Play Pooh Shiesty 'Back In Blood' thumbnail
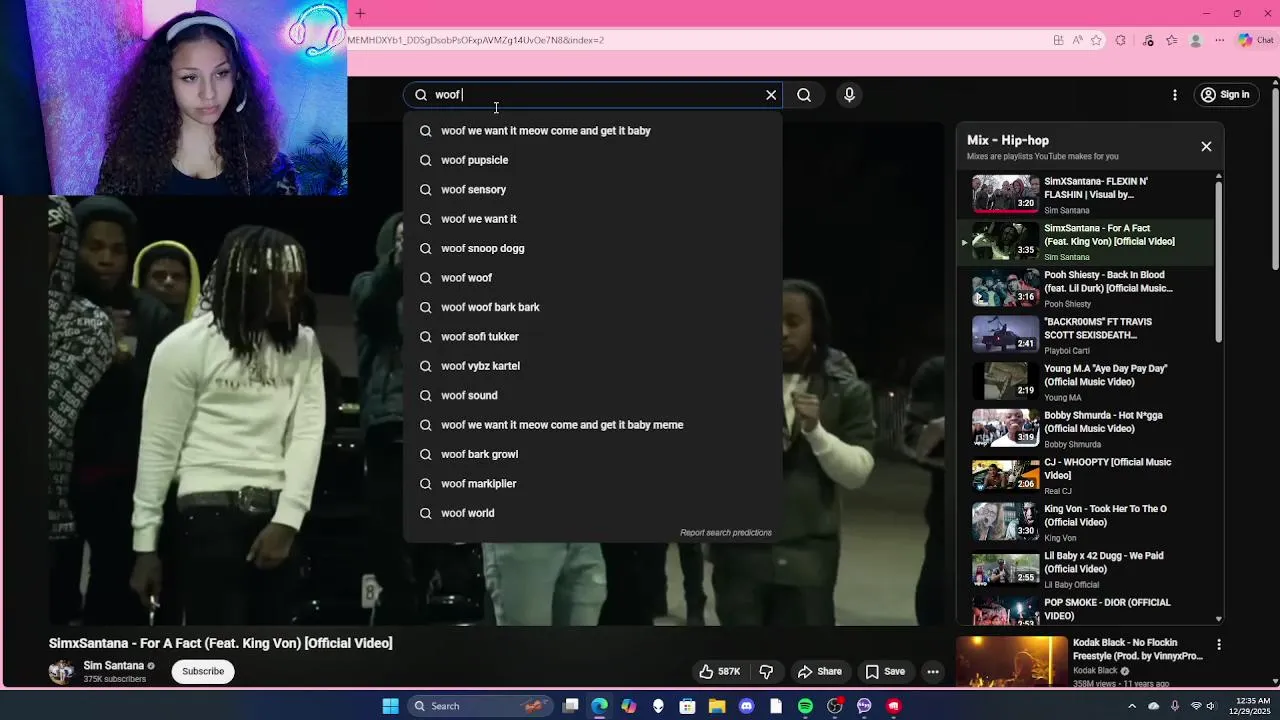The width and height of the screenshot is (1280, 720). click(x=1006, y=288)
